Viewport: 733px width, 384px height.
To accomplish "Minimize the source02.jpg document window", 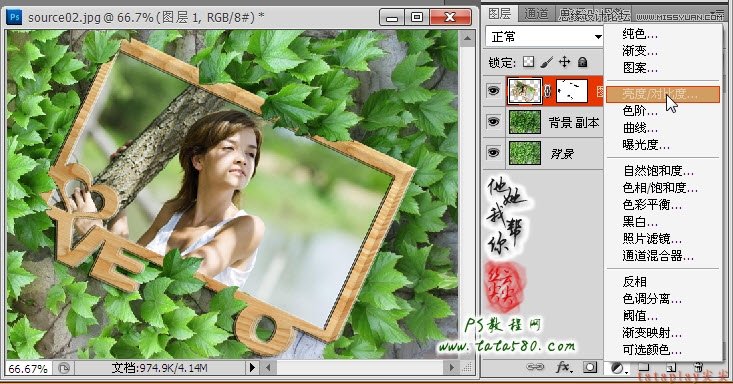I will [x=392, y=17].
